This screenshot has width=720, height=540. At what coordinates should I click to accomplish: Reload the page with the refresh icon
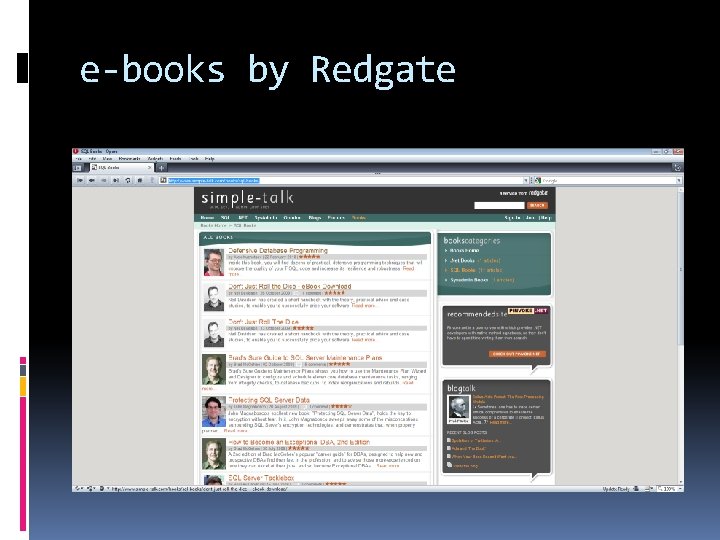pyautogui.click(x=128, y=180)
